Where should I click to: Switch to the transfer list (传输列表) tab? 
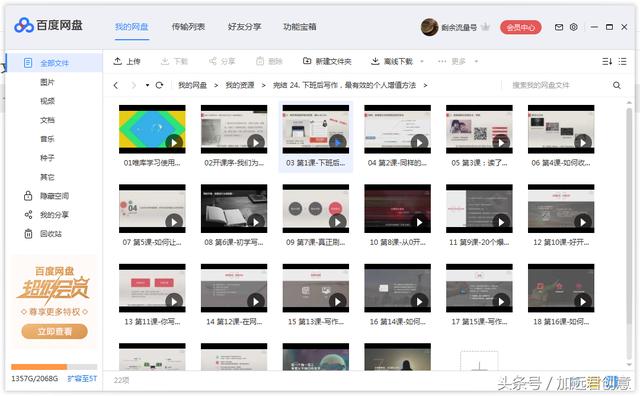pyautogui.click(x=188, y=27)
